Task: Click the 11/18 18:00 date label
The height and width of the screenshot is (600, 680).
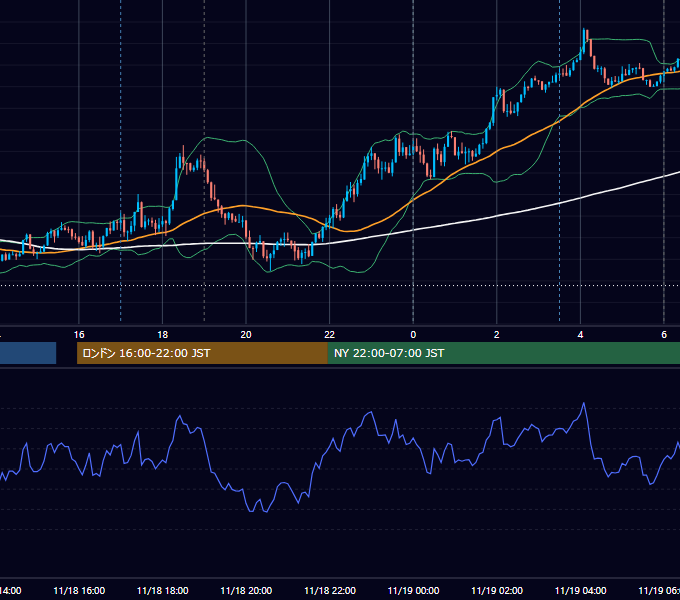Action: (163, 591)
